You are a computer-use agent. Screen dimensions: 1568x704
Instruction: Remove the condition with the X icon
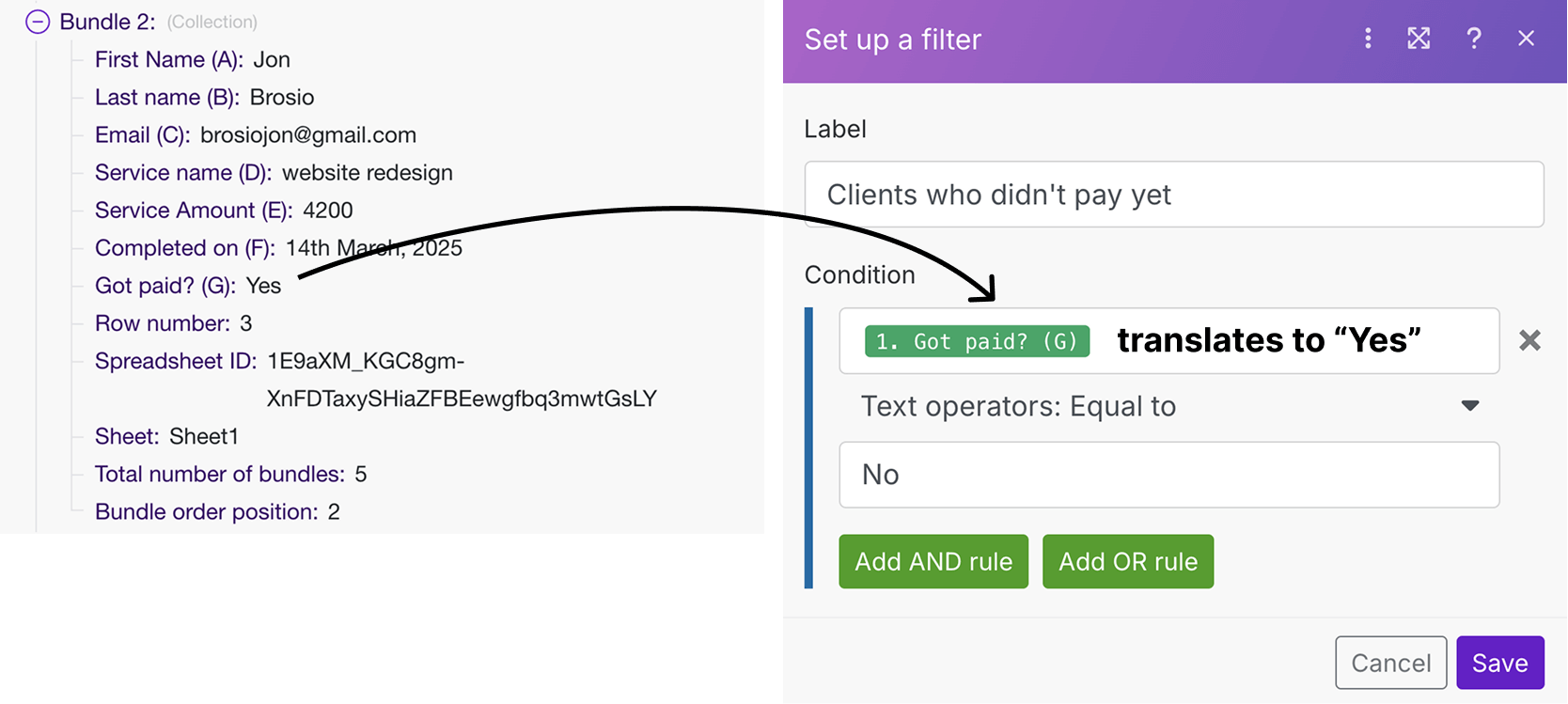(1529, 340)
